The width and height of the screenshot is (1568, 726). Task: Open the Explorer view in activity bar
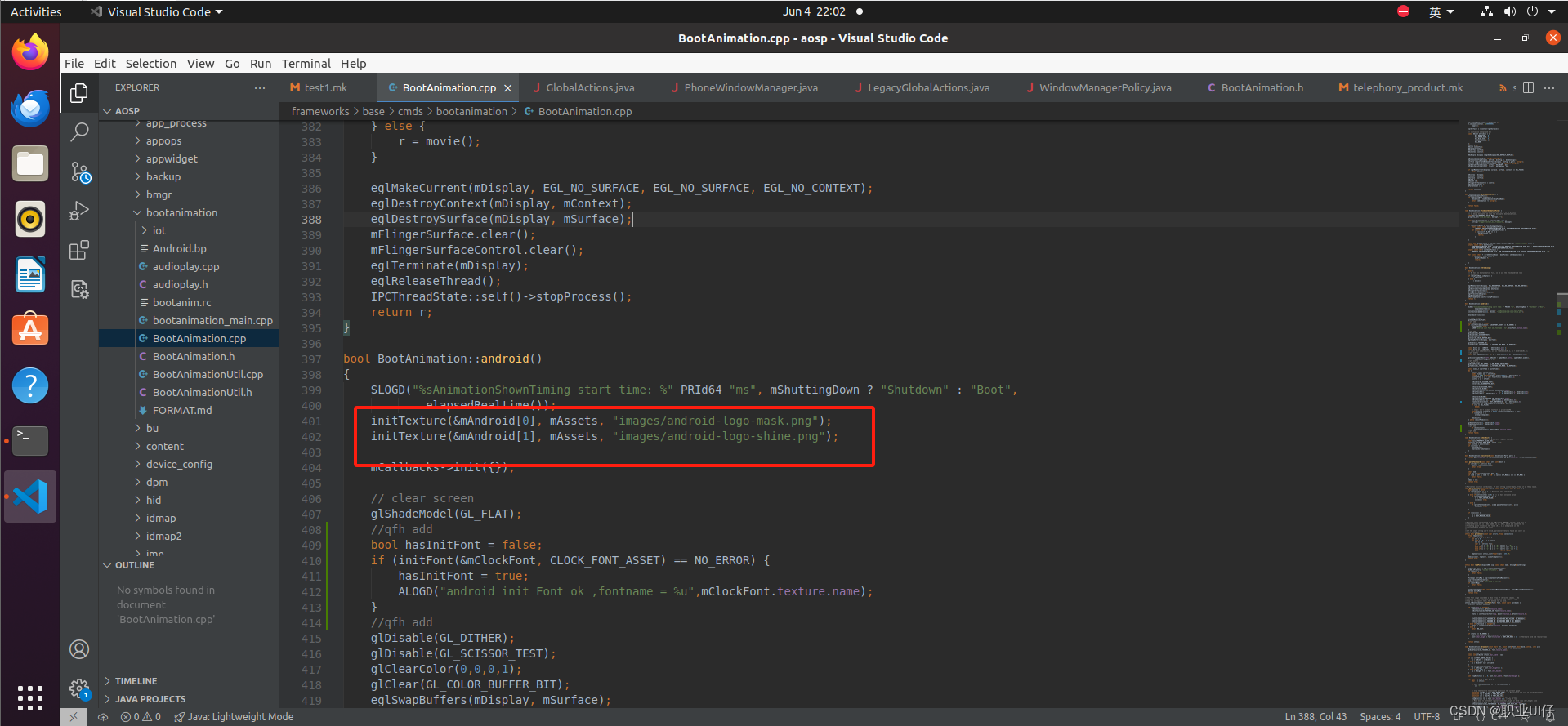coord(79,93)
